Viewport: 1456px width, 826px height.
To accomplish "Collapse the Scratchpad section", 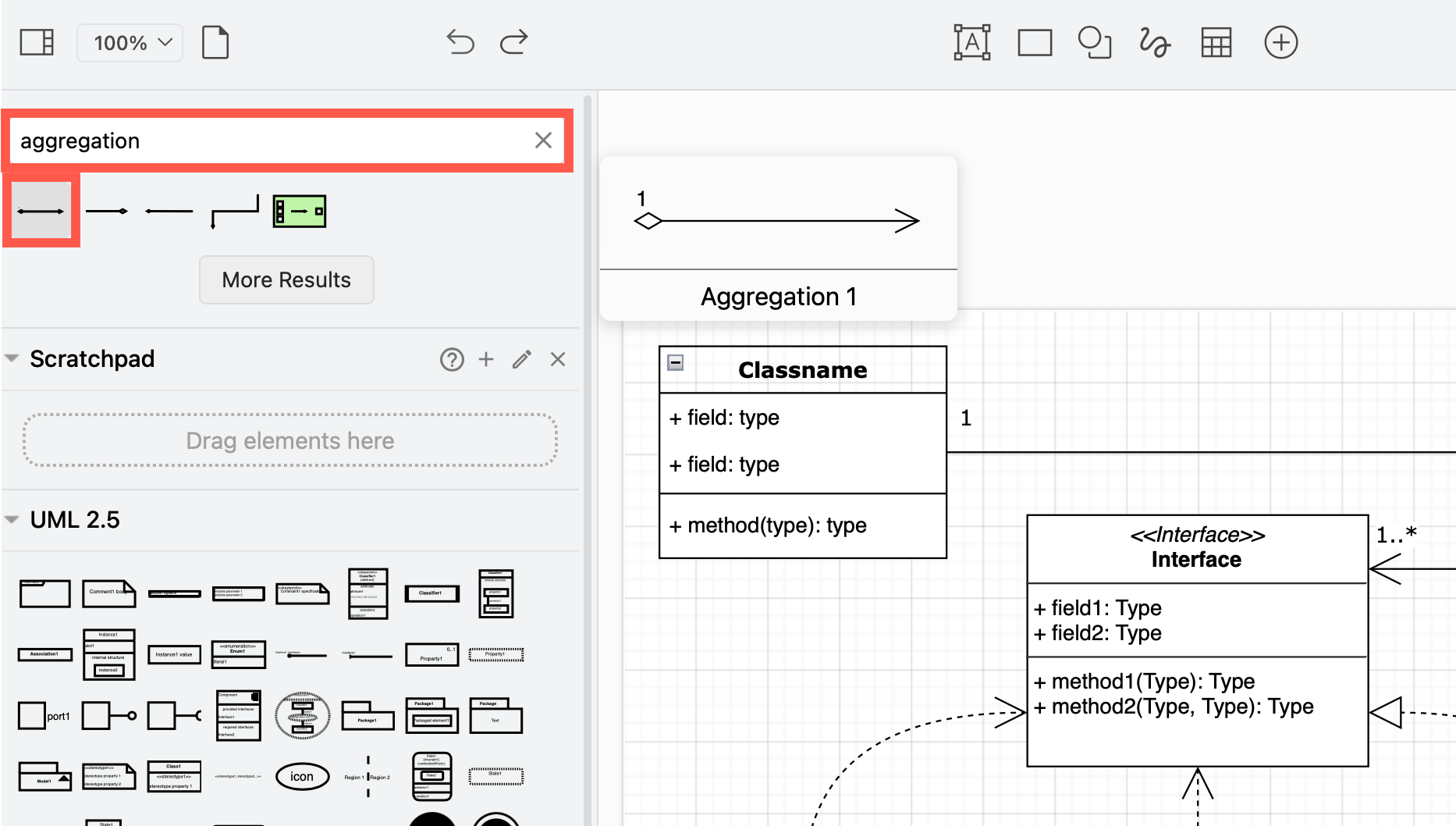I will pyautogui.click(x=12, y=358).
